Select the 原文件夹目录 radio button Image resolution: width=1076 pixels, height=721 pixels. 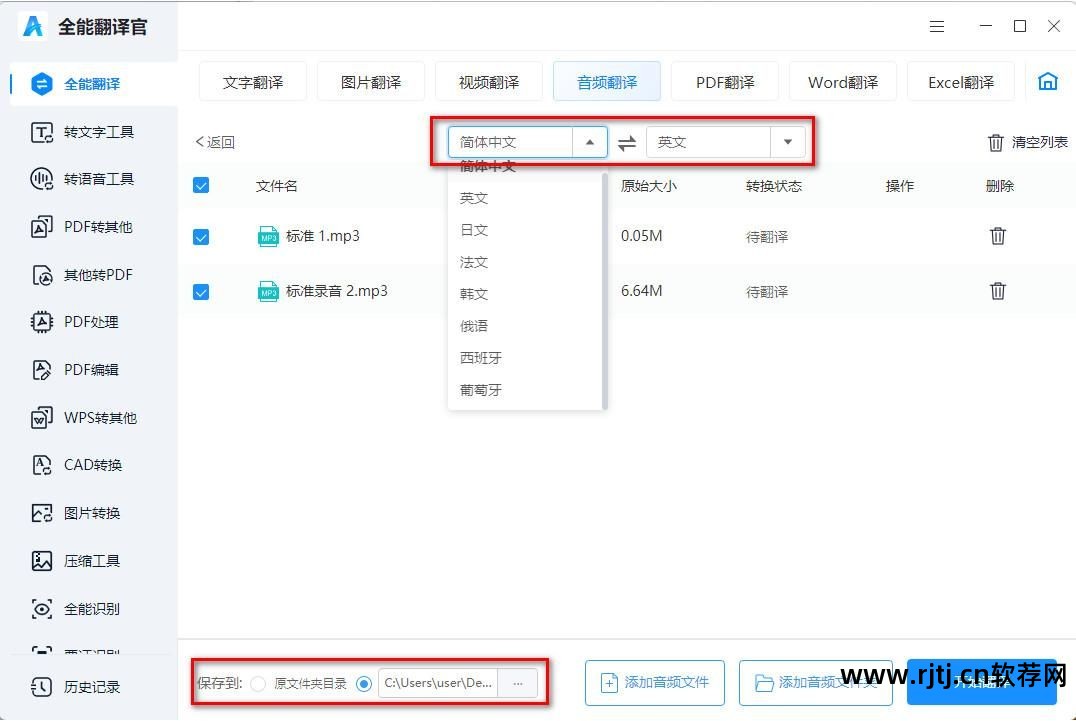tap(258, 684)
